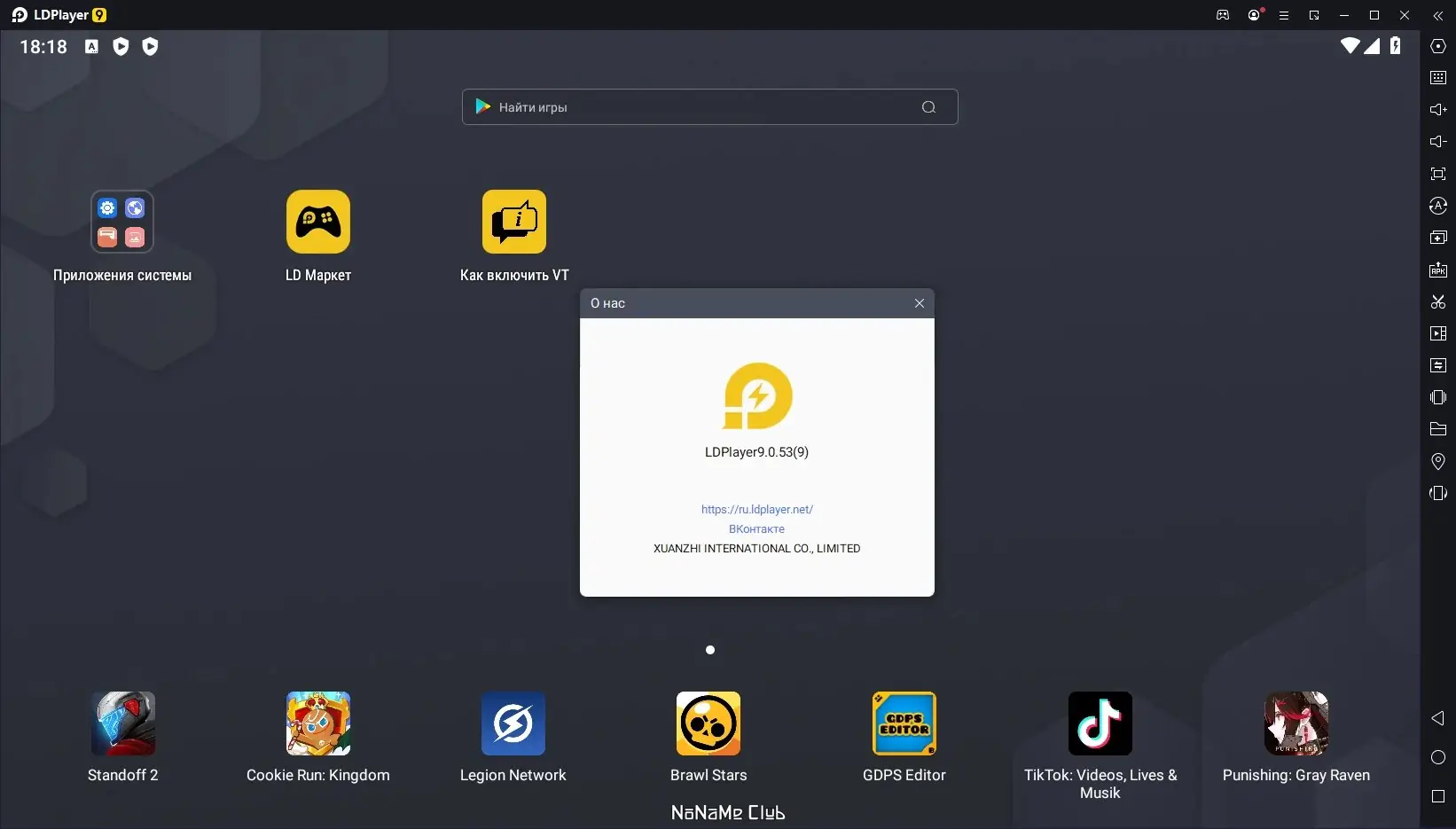Screen dimensions: 1456x829
Task: Open LDPlayer settings hexagon icon in sidebar
Action: tap(1438, 46)
